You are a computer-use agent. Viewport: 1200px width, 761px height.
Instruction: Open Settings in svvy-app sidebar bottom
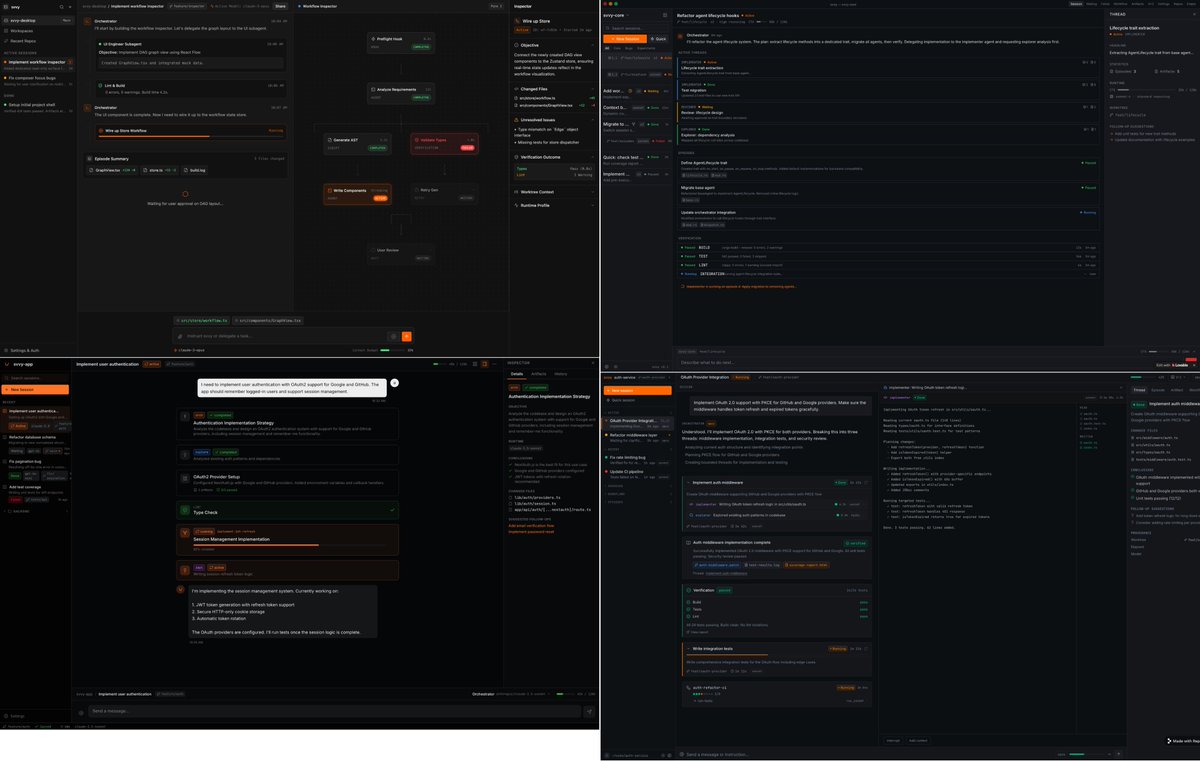14,716
